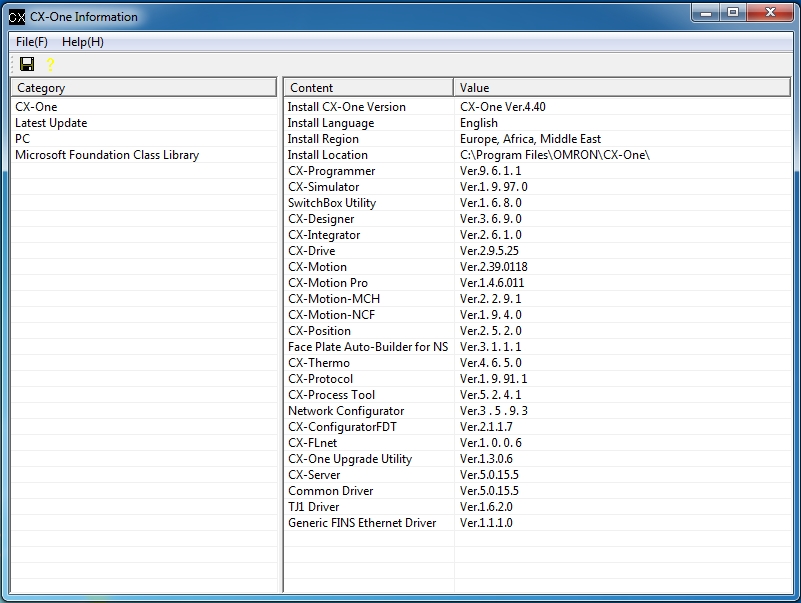Click the CX application icon in title bar
Screen dimensions: 801x603
tap(16, 17)
